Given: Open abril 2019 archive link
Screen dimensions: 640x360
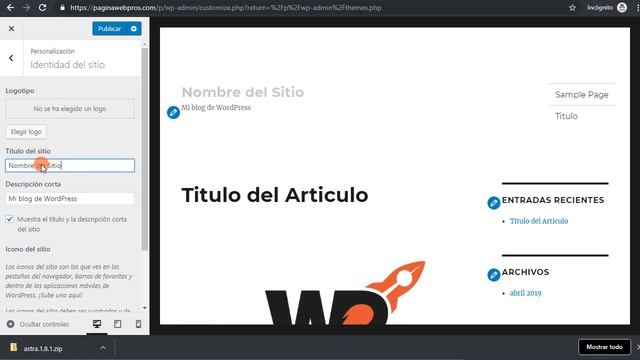Looking at the screenshot, I should click(525, 293).
